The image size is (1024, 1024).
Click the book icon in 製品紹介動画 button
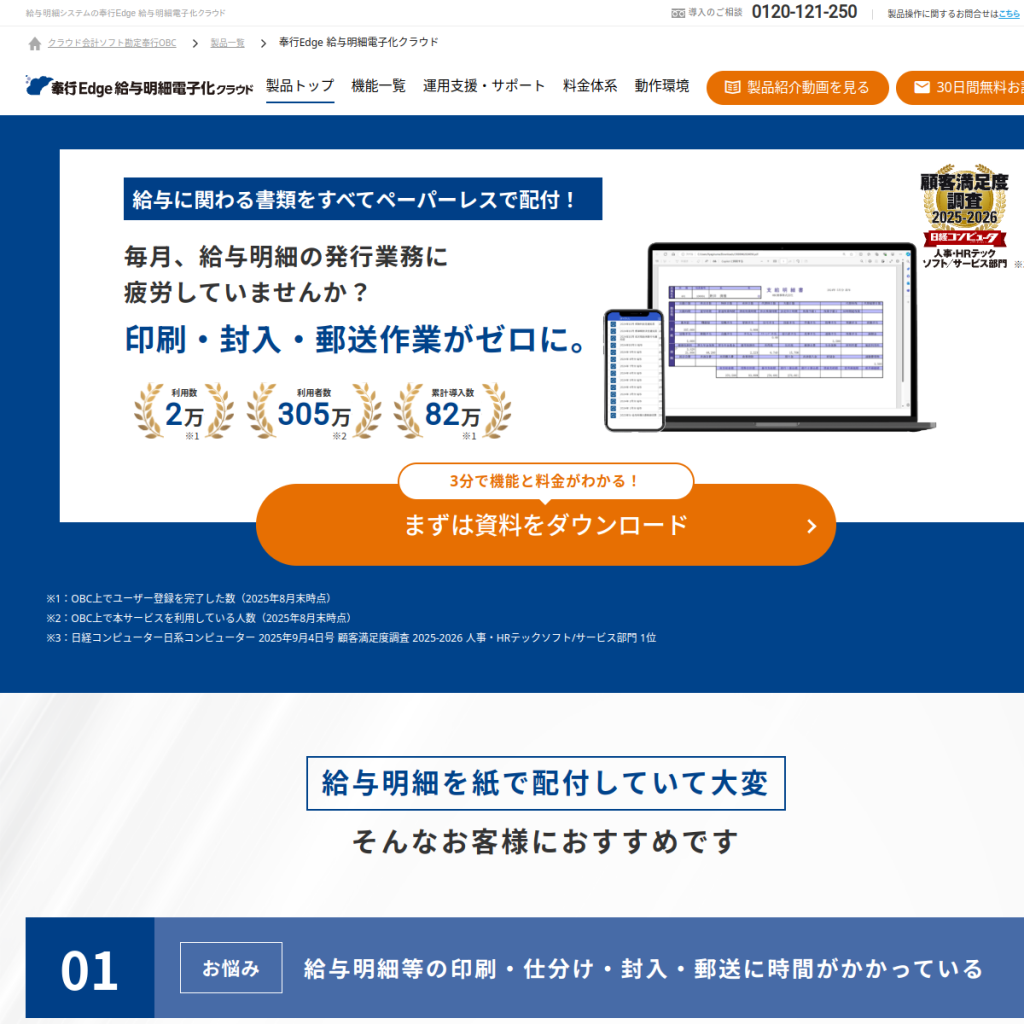[733, 88]
